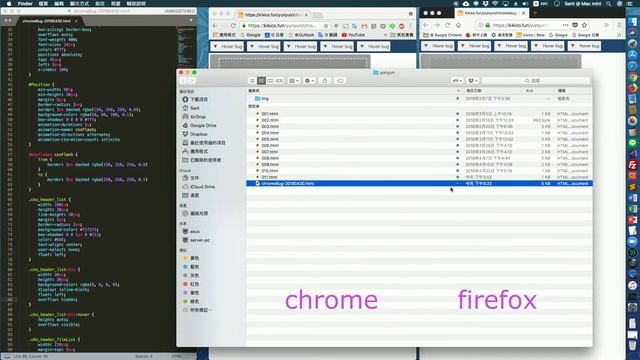
Task: Switch Finder to icon view
Action: click(x=252, y=81)
